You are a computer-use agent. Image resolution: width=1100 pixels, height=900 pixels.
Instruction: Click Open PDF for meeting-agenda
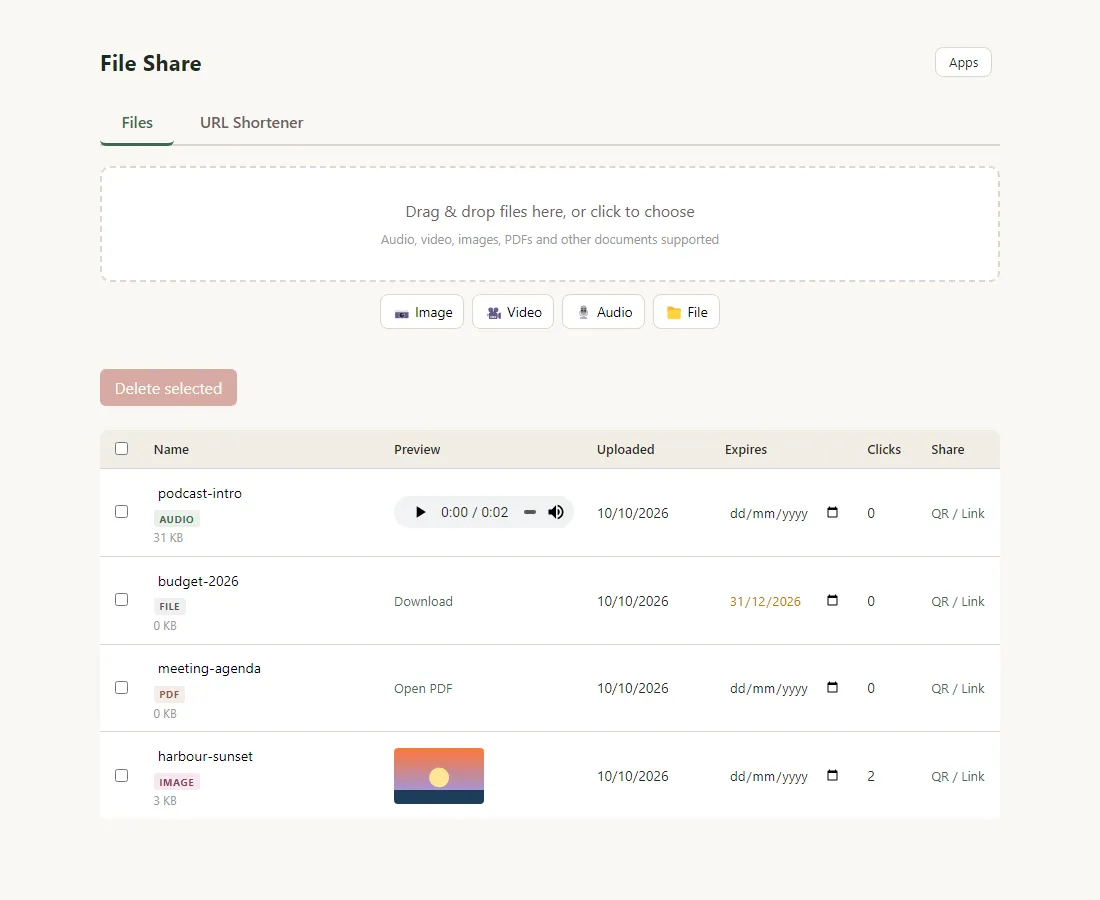423,688
